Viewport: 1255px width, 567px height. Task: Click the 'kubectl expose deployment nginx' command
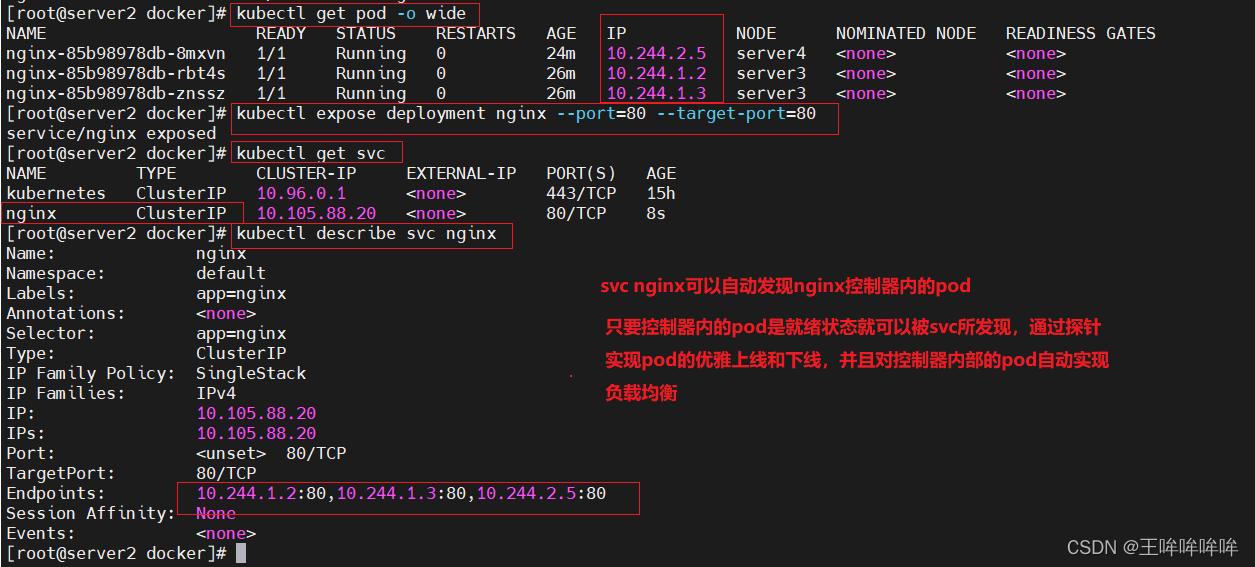tap(526, 113)
